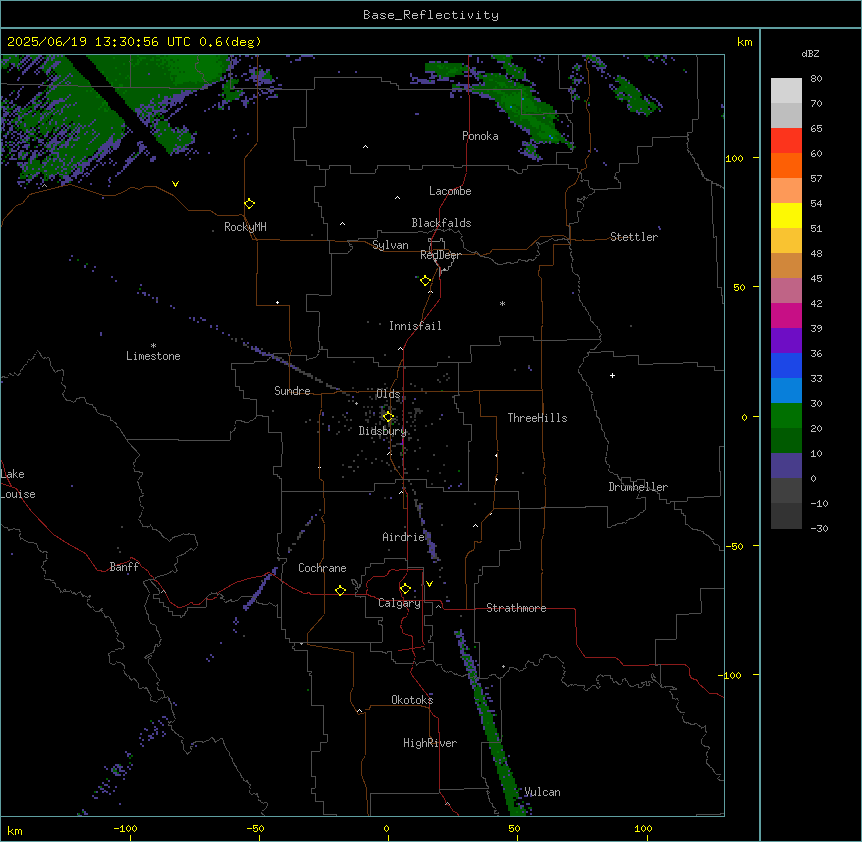The width and height of the screenshot is (862, 842).
Task: Click the Vulcan town label
Action: pos(542,792)
